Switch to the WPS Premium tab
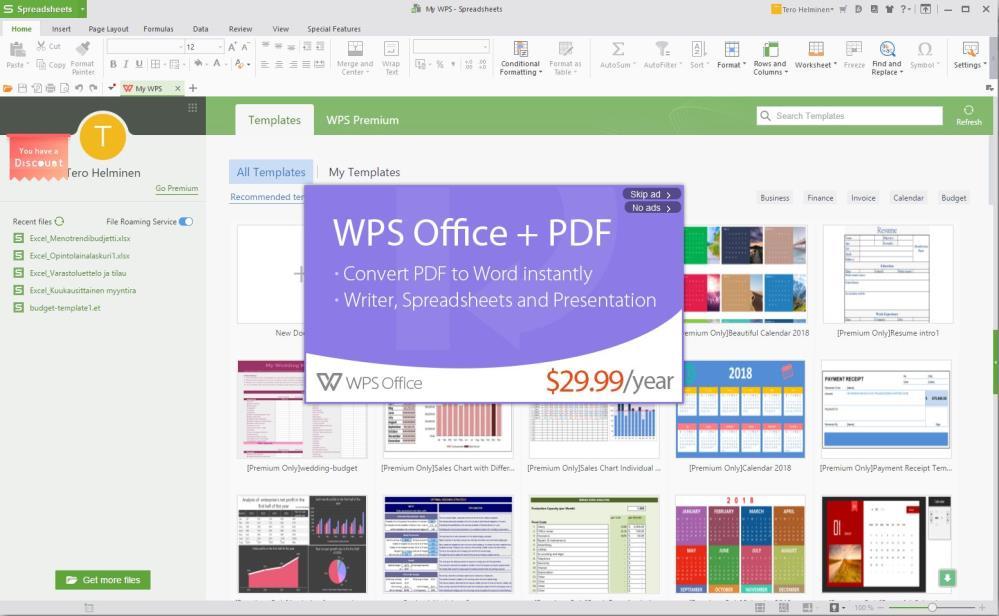Image resolution: width=999 pixels, height=616 pixels. tap(363, 120)
